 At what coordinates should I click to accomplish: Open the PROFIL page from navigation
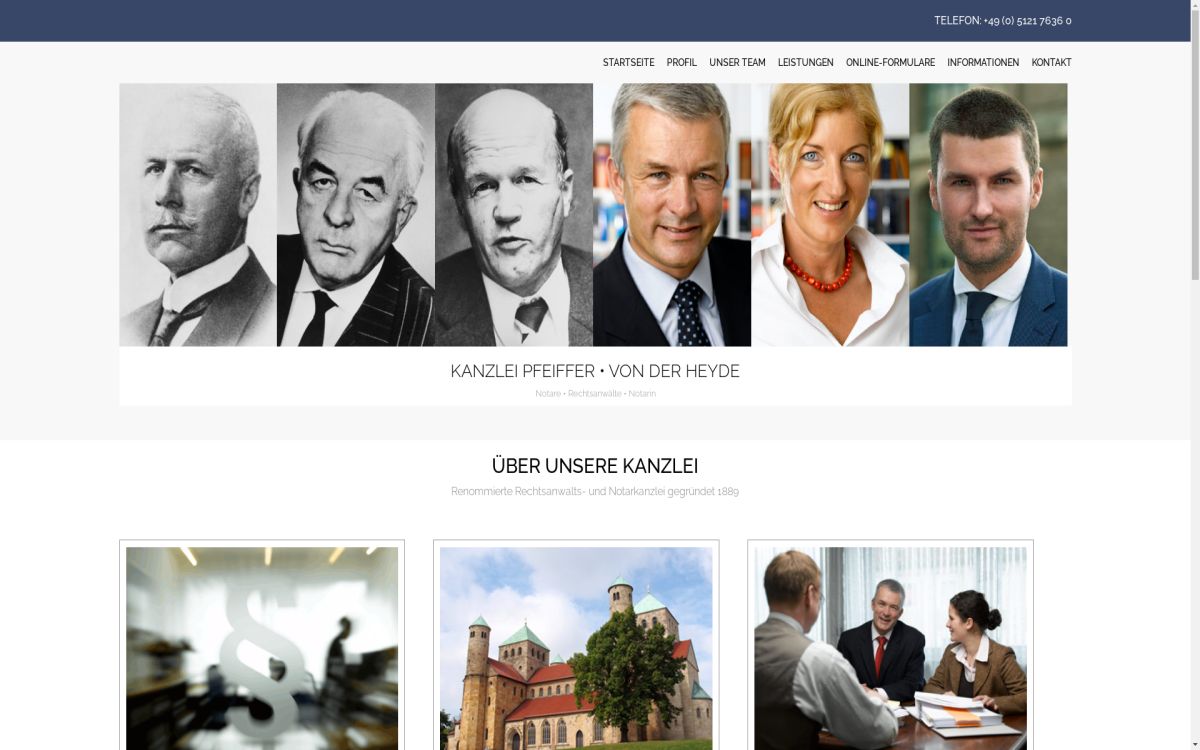[x=682, y=62]
